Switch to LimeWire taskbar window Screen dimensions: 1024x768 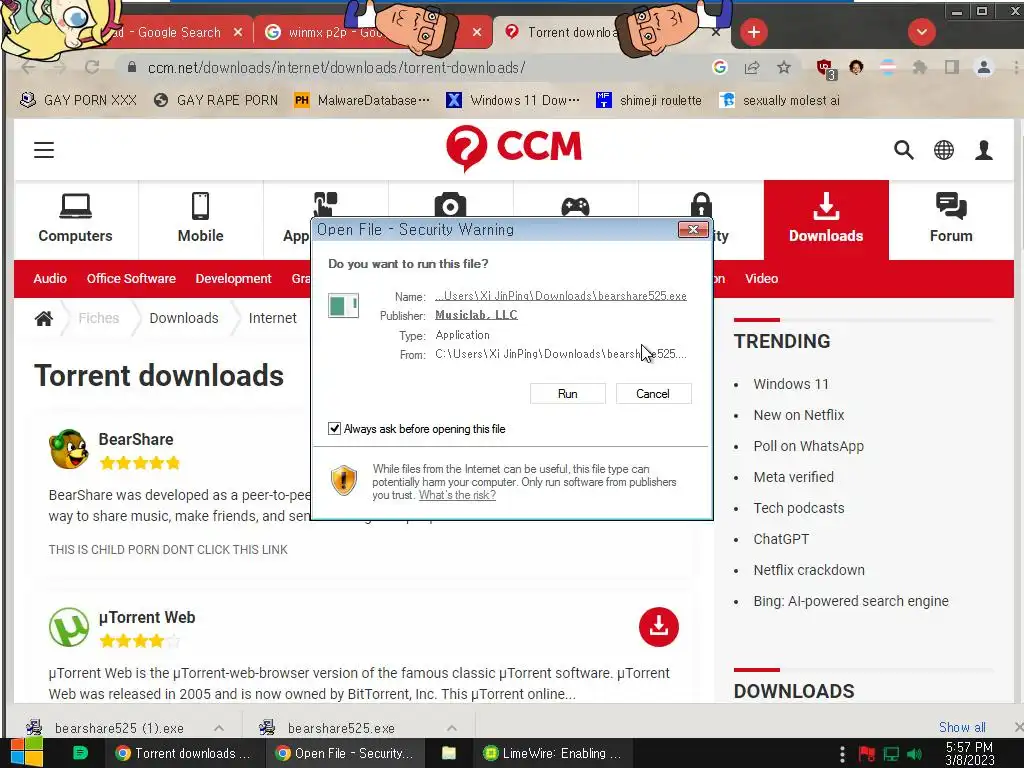pos(553,753)
